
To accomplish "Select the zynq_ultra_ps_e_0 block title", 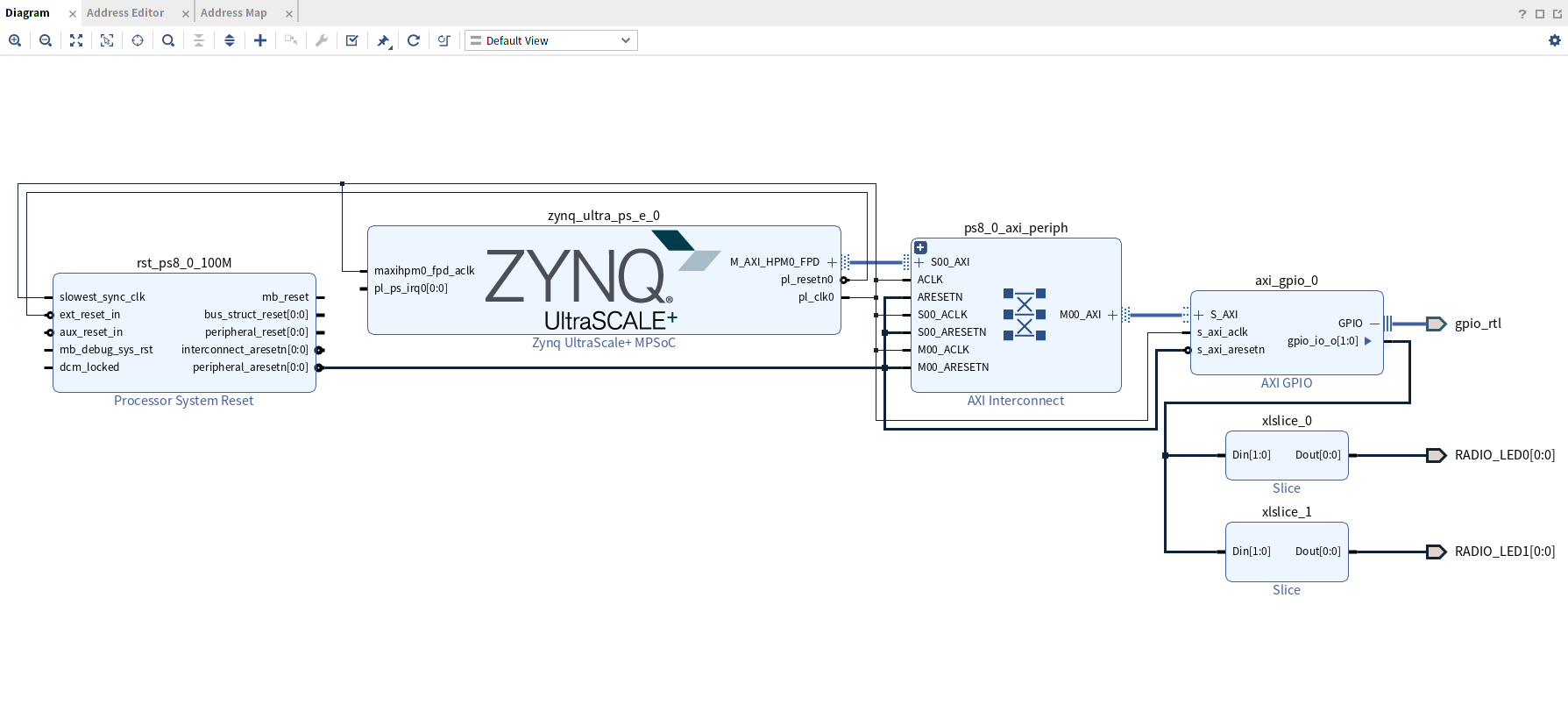I will coord(604,216).
